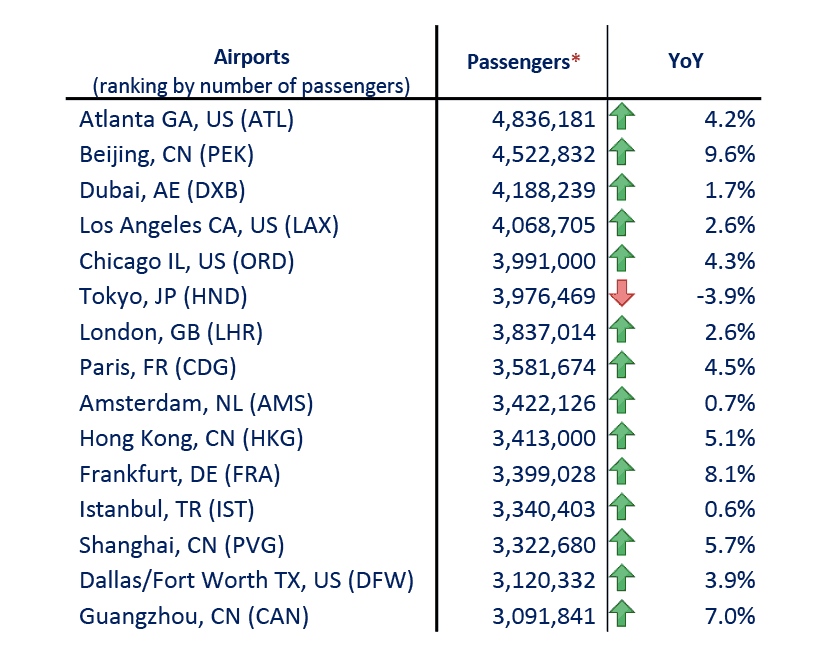Click the green up arrow for Atlanta
Viewport: 818px width, 648px height.
[622, 118]
